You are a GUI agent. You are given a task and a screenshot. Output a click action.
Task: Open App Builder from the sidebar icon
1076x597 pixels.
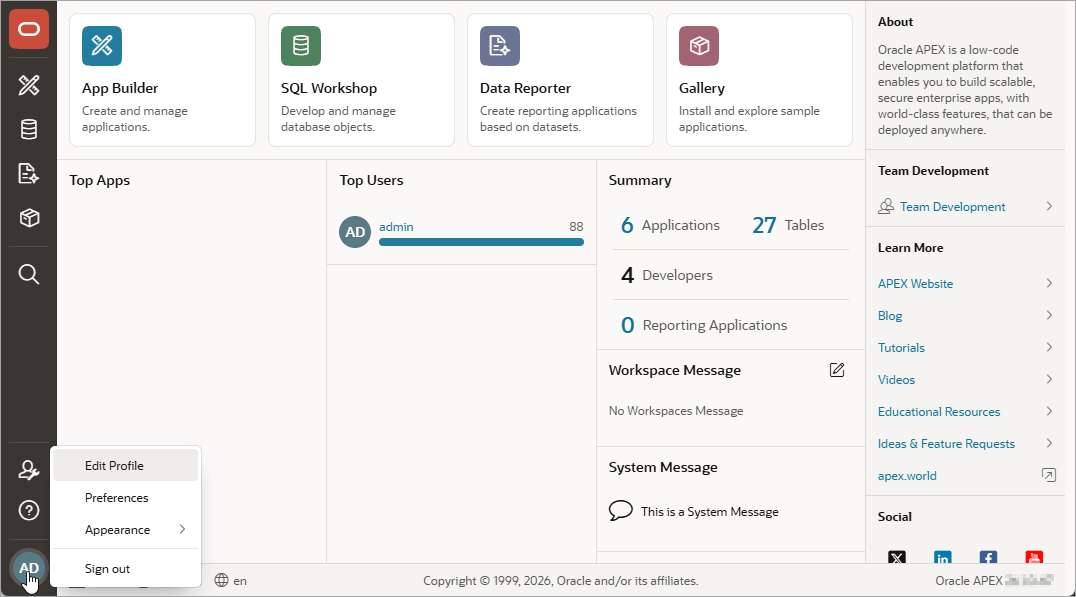tap(29, 85)
